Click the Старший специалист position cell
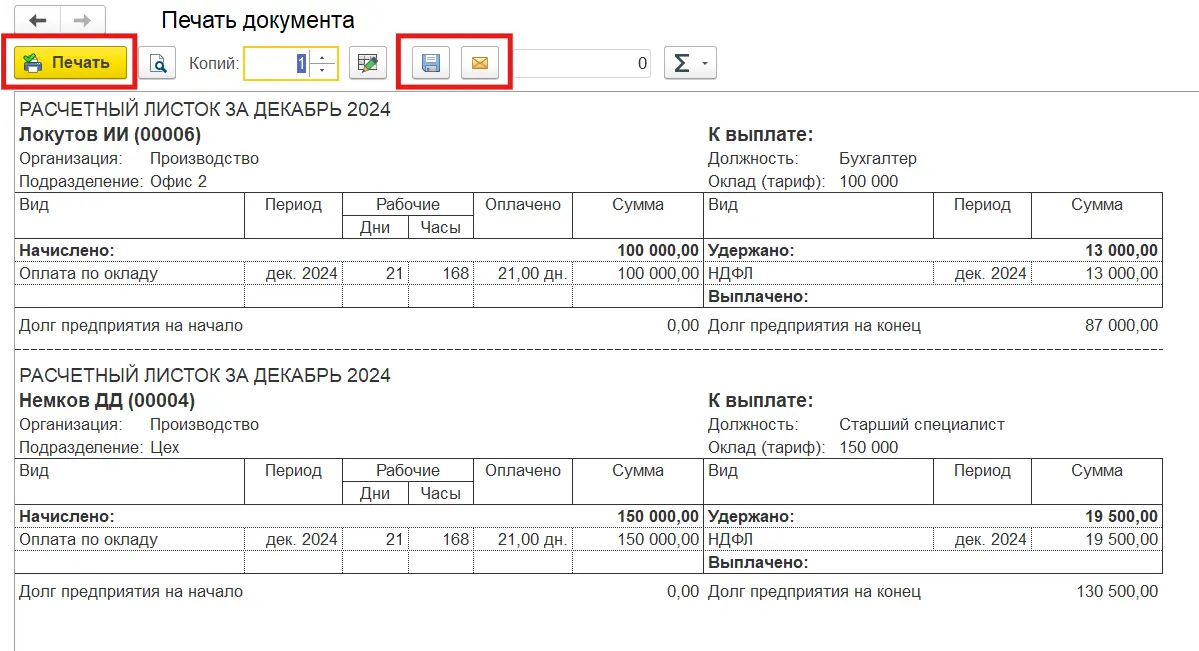 tap(921, 424)
